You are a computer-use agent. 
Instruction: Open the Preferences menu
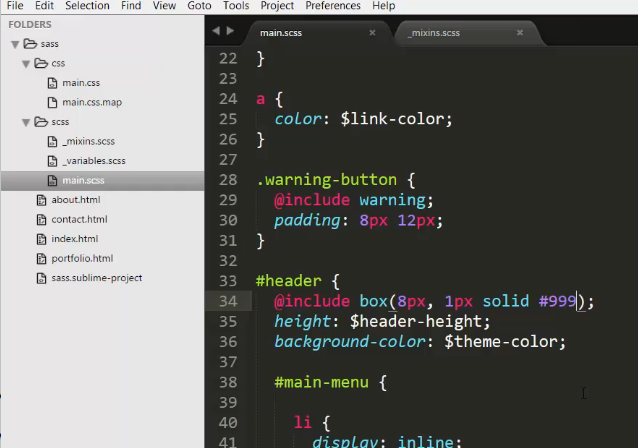[333, 6]
